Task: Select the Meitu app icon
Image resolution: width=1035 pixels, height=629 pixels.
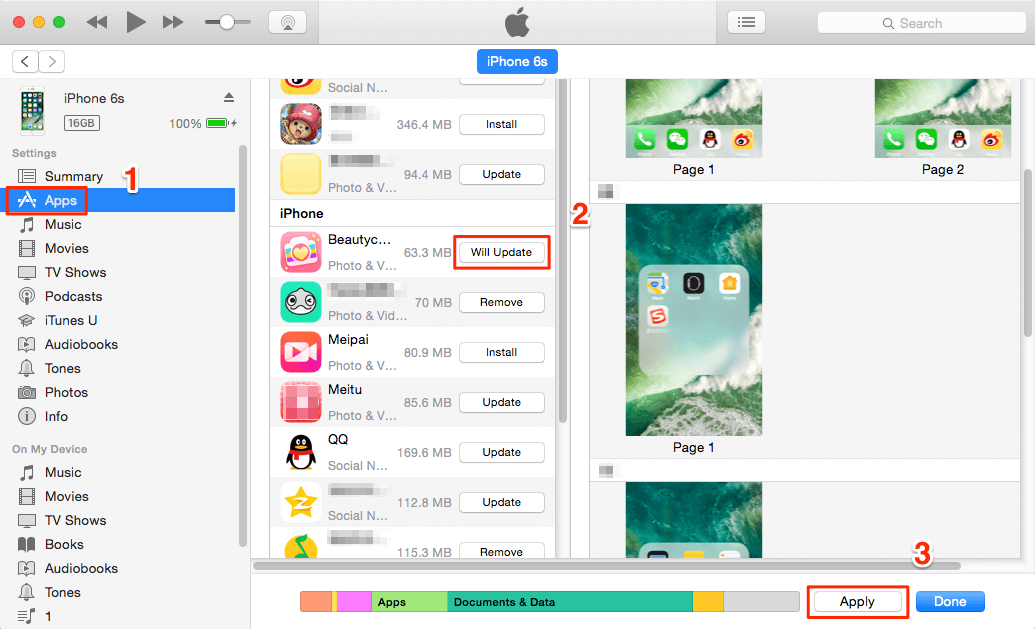Action: (x=301, y=402)
